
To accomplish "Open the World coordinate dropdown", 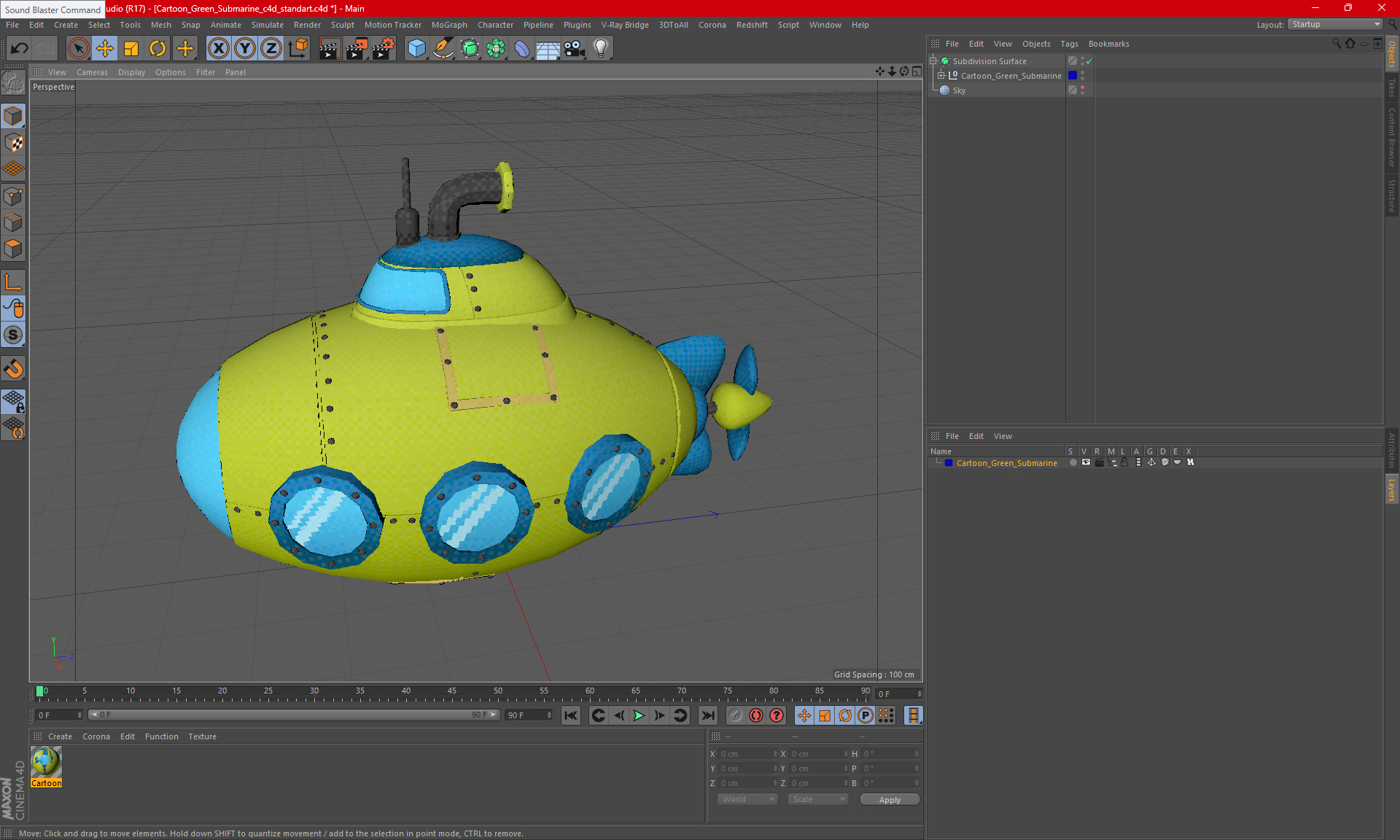I will [748, 800].
